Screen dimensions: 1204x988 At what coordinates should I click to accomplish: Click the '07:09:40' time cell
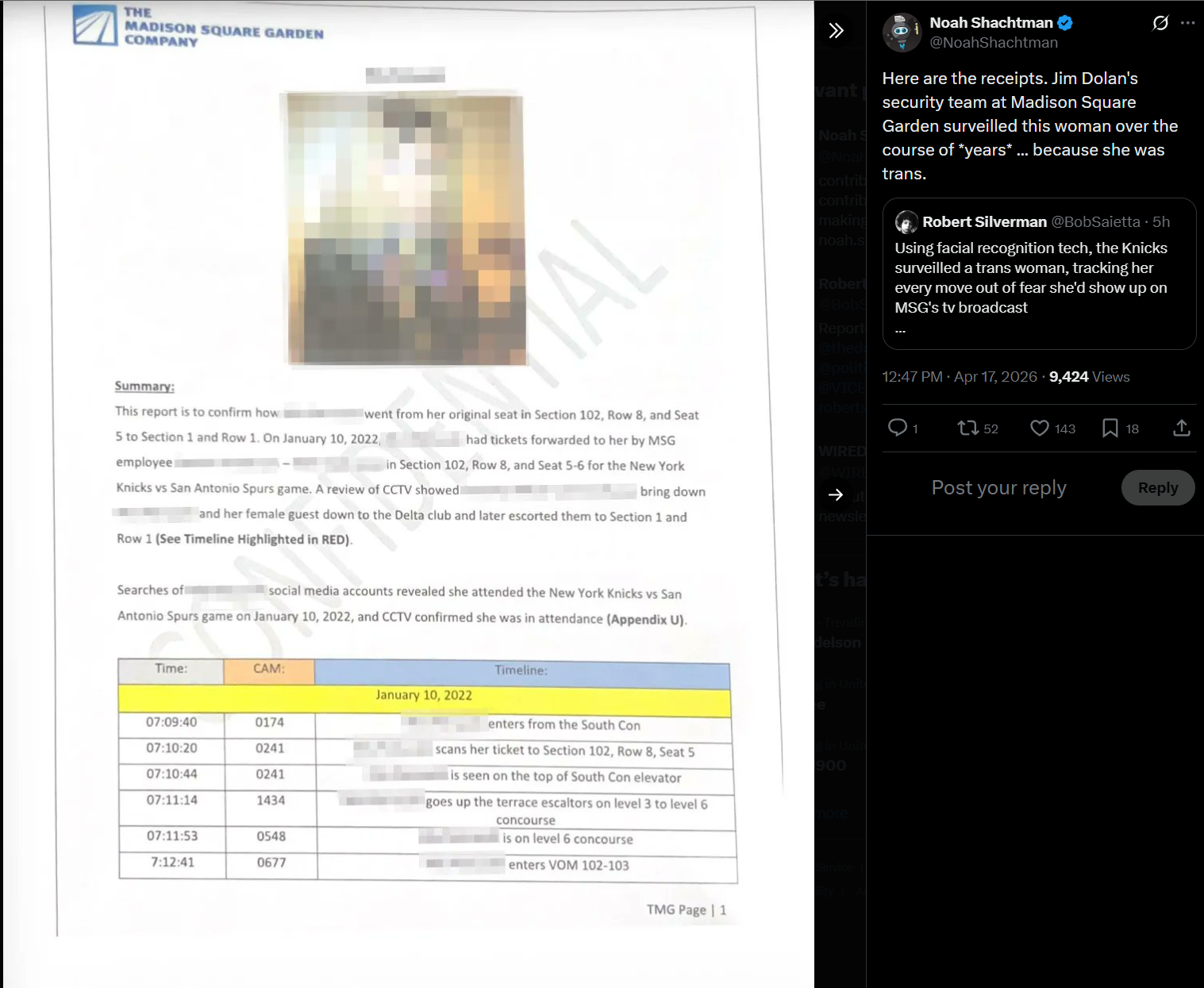coord(171,722)
